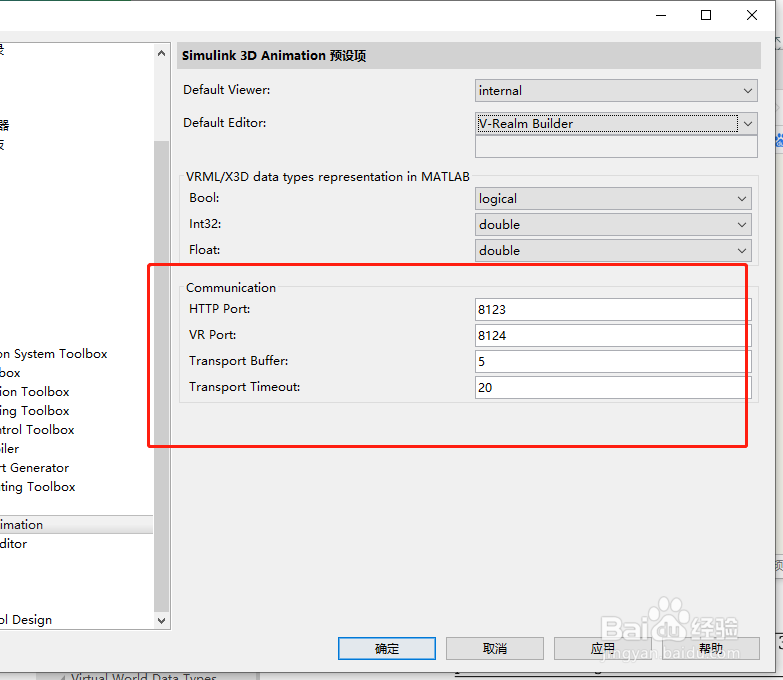Image resolution: width=783 pixels, height=680 pixels.
Task: Select the 'ol Design' tree item
Action: coord(26,620)
